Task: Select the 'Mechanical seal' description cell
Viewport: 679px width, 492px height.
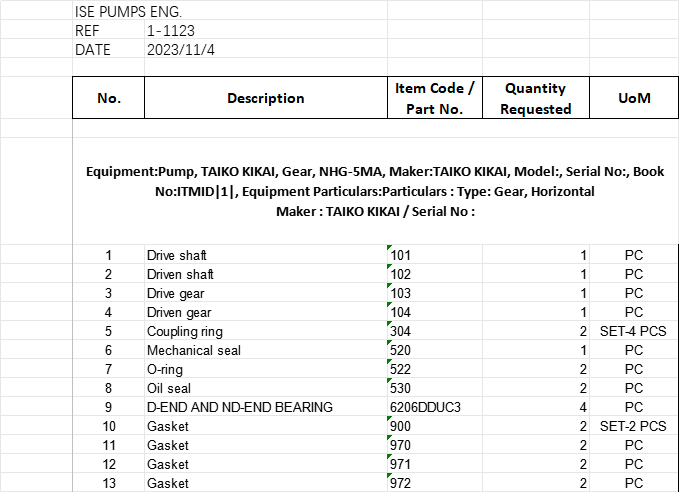Action: 265,350
